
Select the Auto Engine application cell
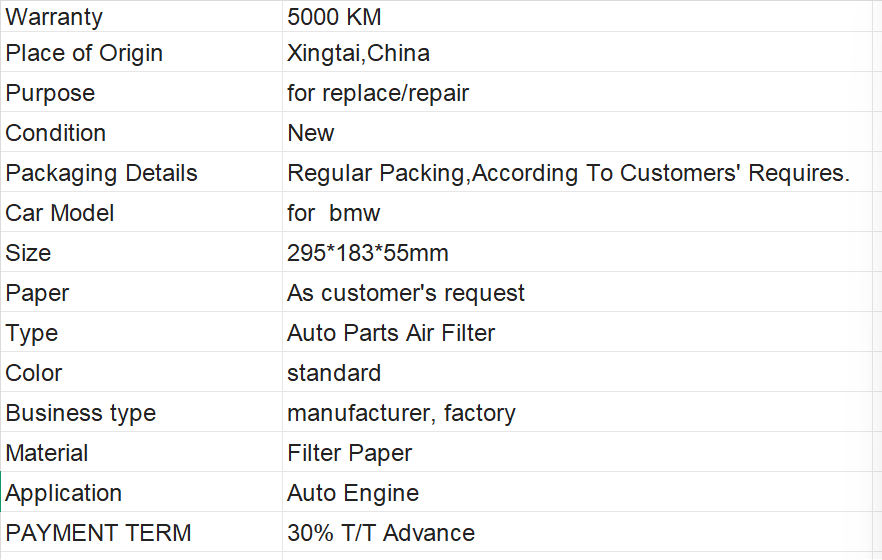(x=577, y=491)
